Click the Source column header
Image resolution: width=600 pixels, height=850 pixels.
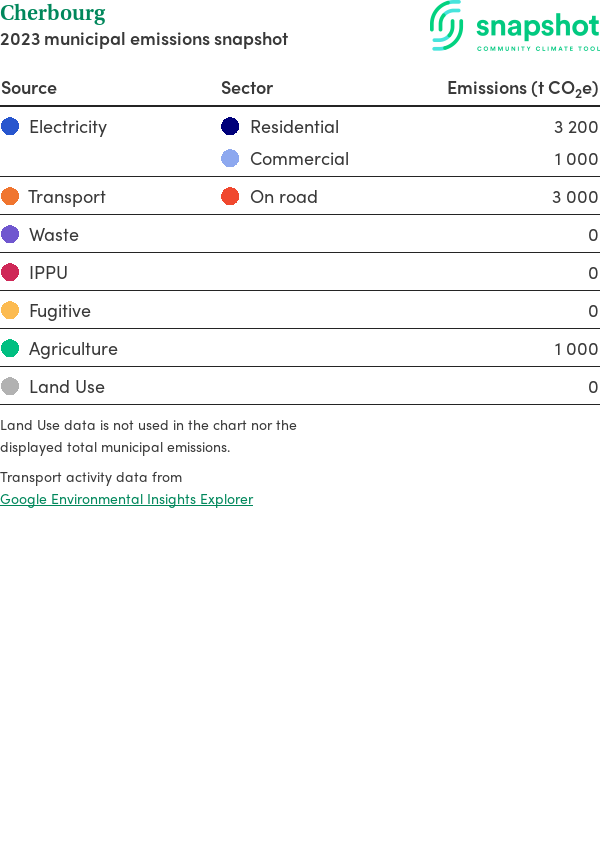tap(29, 88)
